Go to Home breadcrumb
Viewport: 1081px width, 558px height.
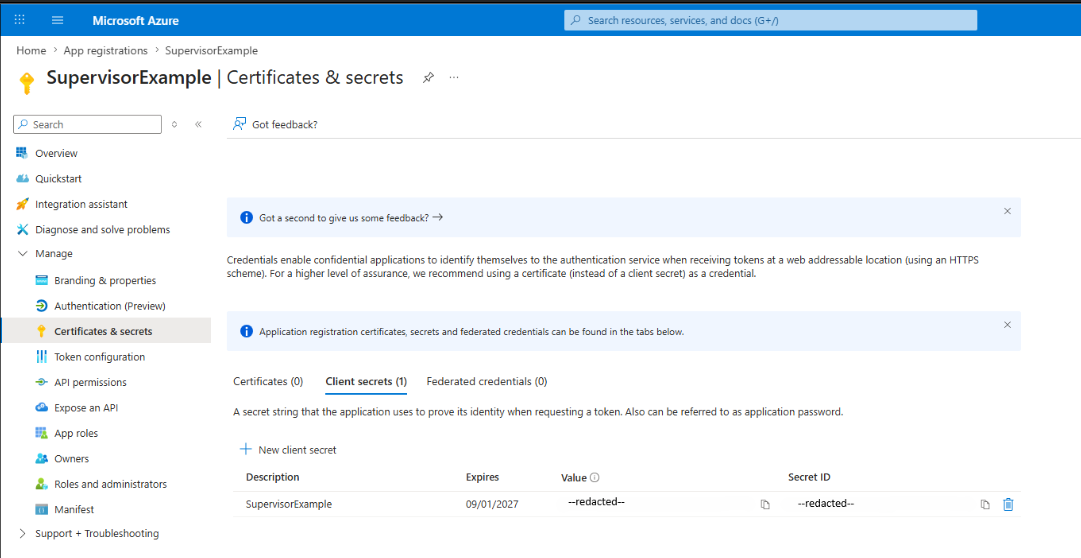pos(31,50)
